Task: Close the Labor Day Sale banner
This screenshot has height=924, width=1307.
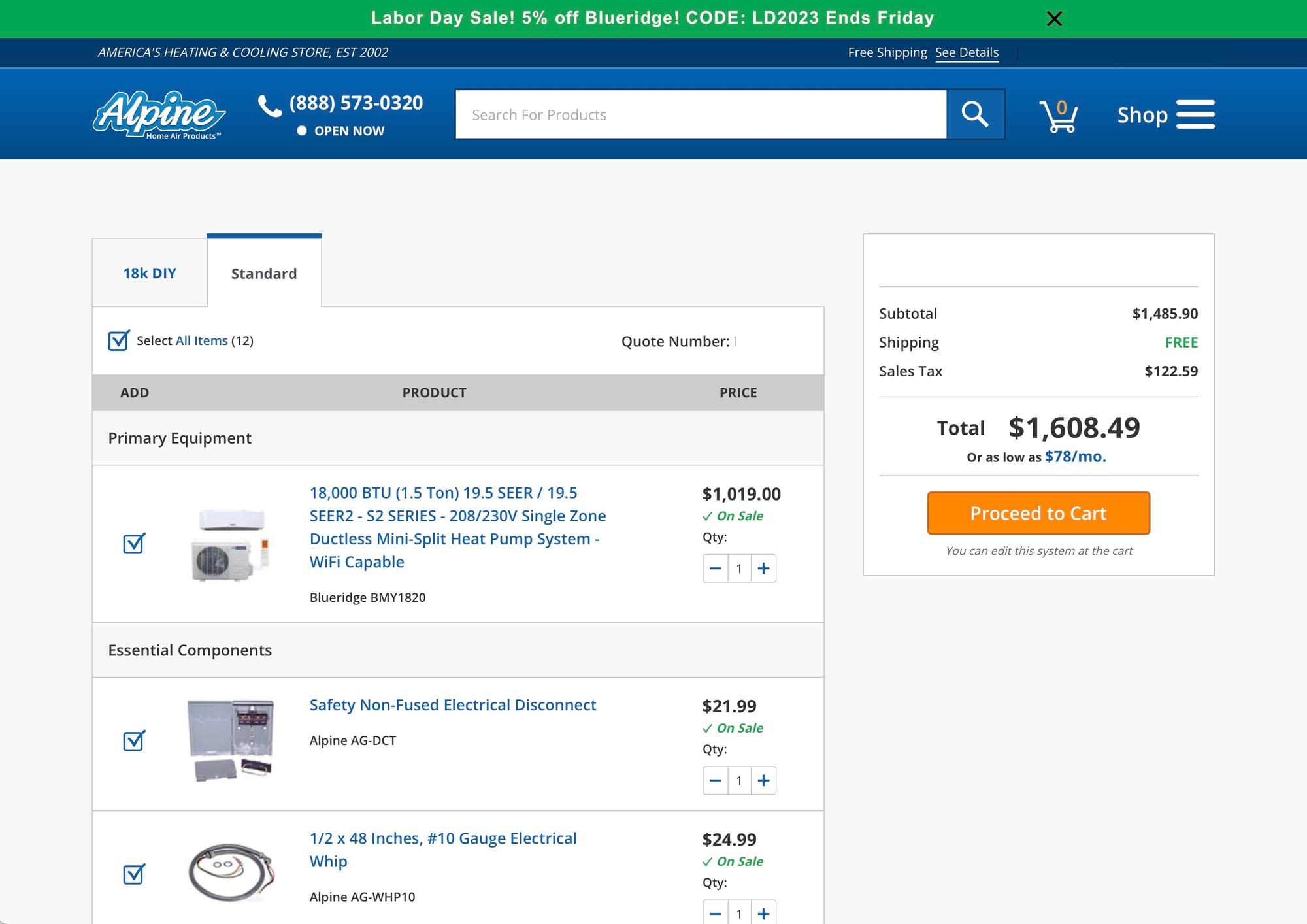Action: click(1054, 18)
